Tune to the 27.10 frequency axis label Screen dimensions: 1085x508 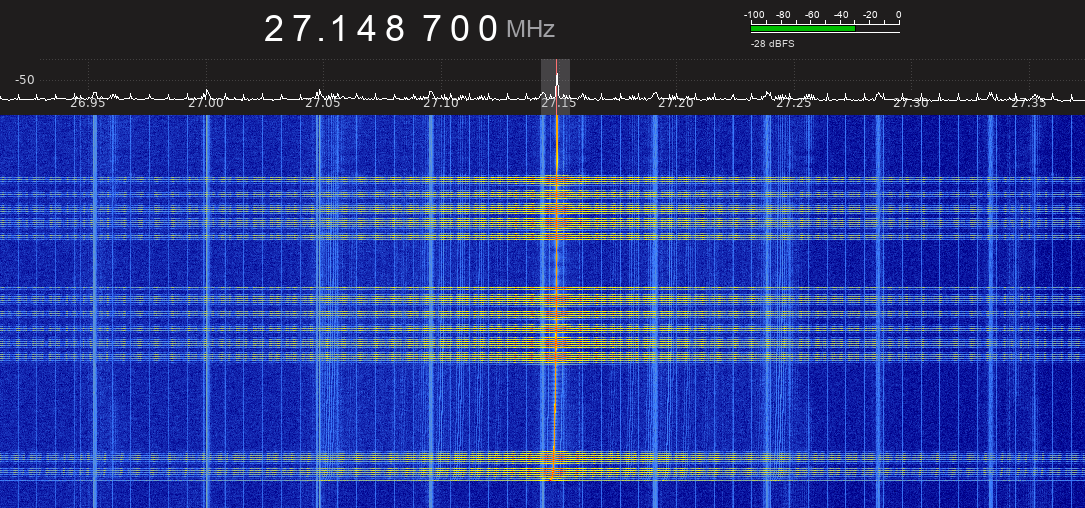tap(441, 103)
